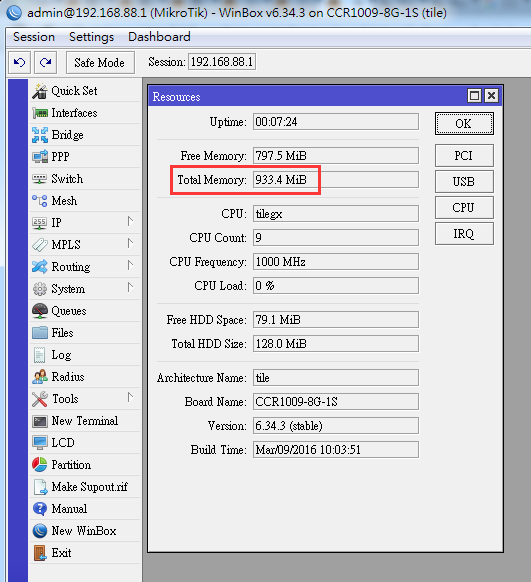Click the PCI button

[464, 156]
